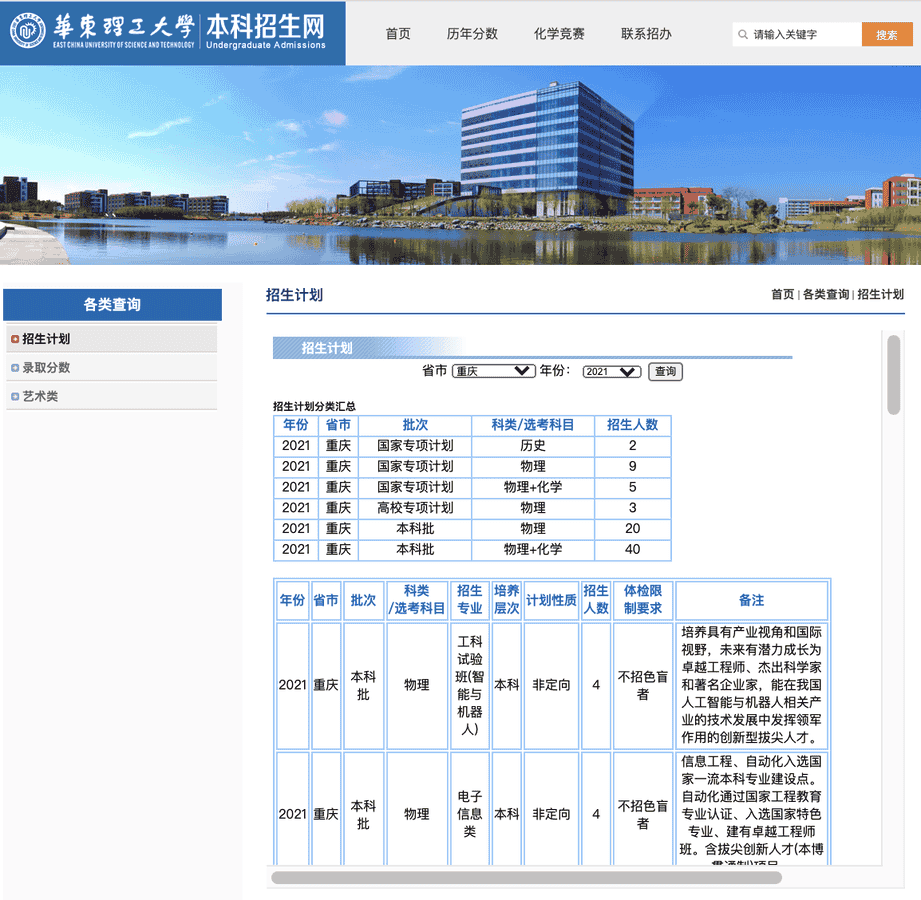Click the red bullet icon beside 招生计划
Viewport: 921px width, 900px height.
pyautogui.click(x=15, y=339)
